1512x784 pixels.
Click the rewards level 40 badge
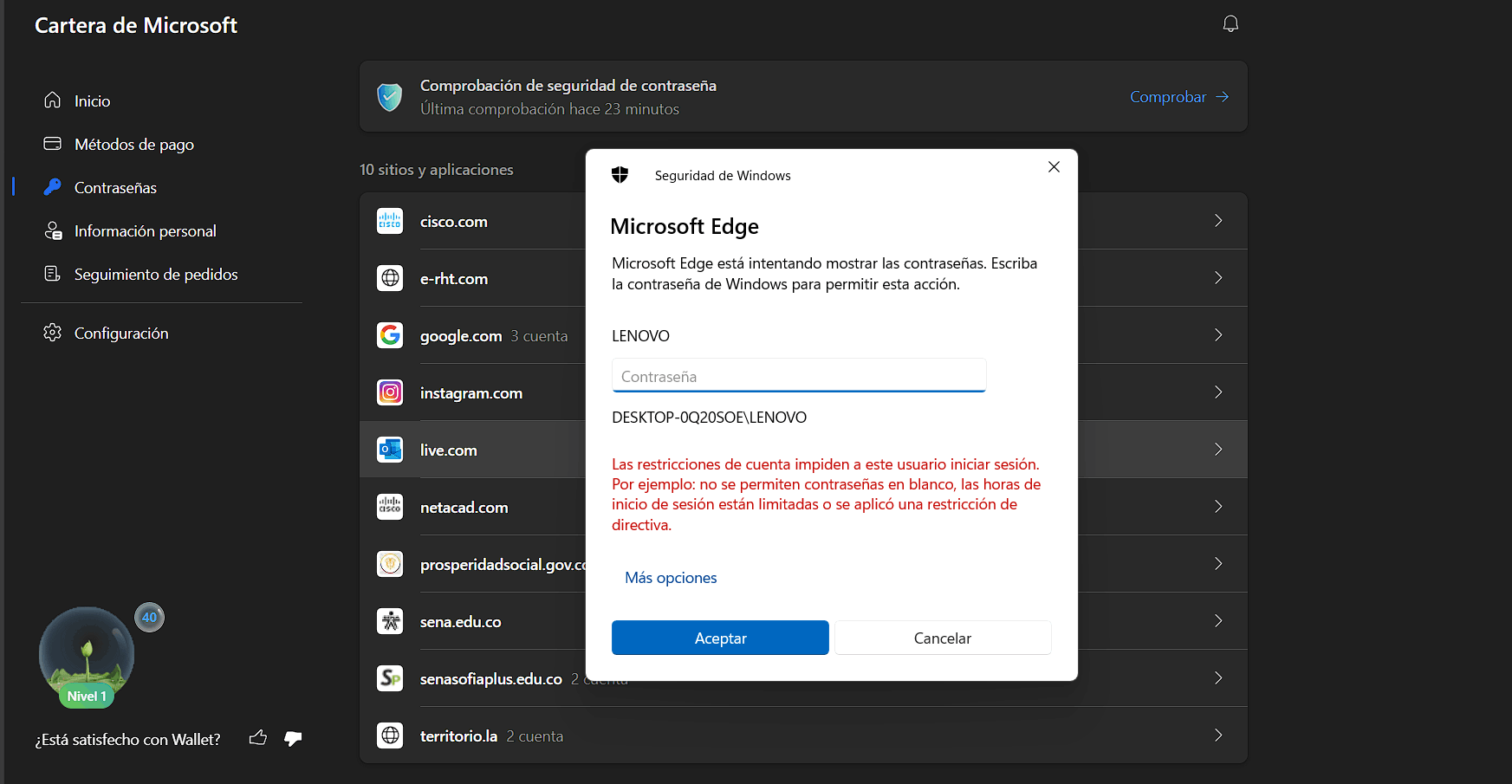(149, 618)
